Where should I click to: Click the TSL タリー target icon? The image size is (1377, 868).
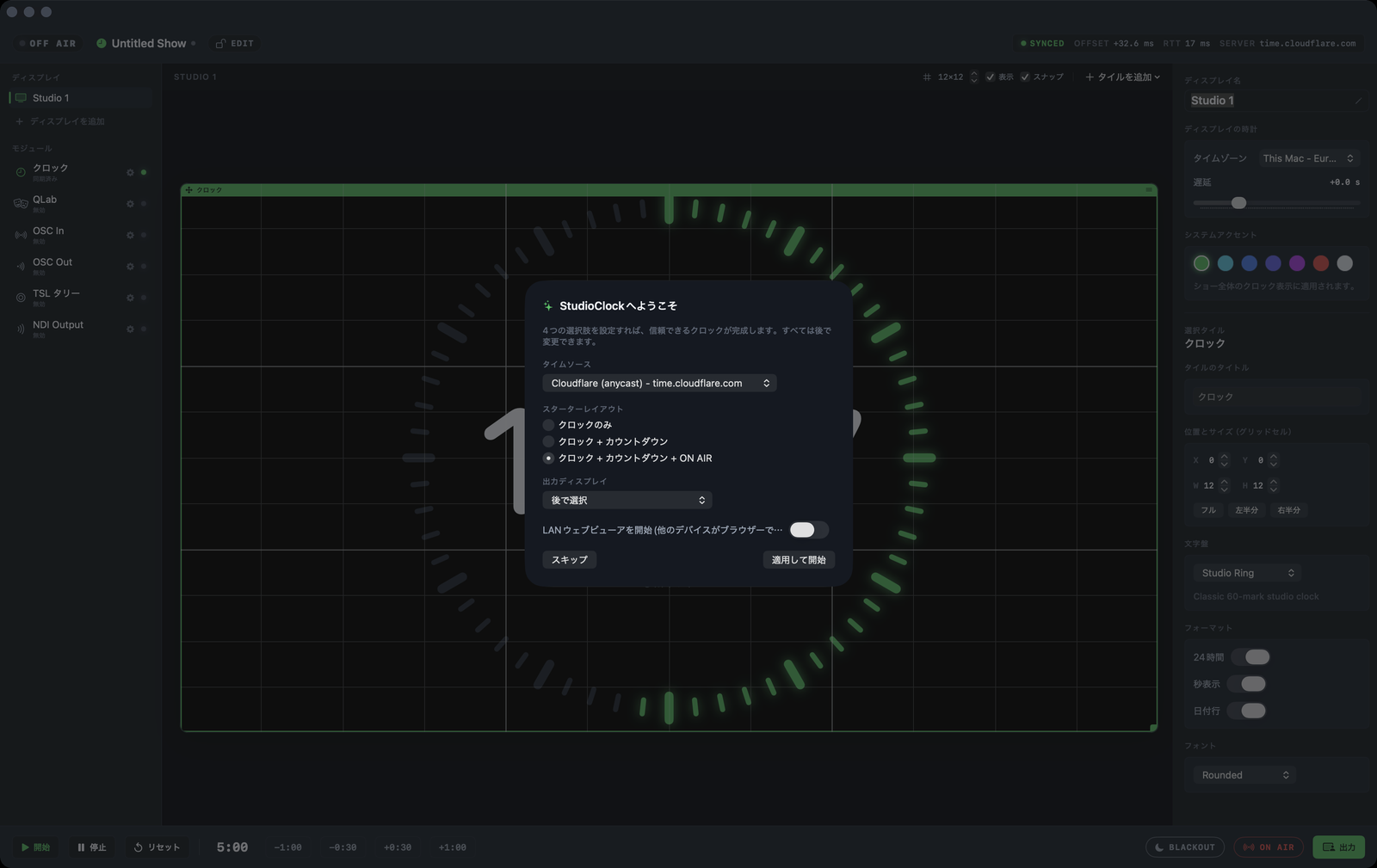(x=21, y=298)
